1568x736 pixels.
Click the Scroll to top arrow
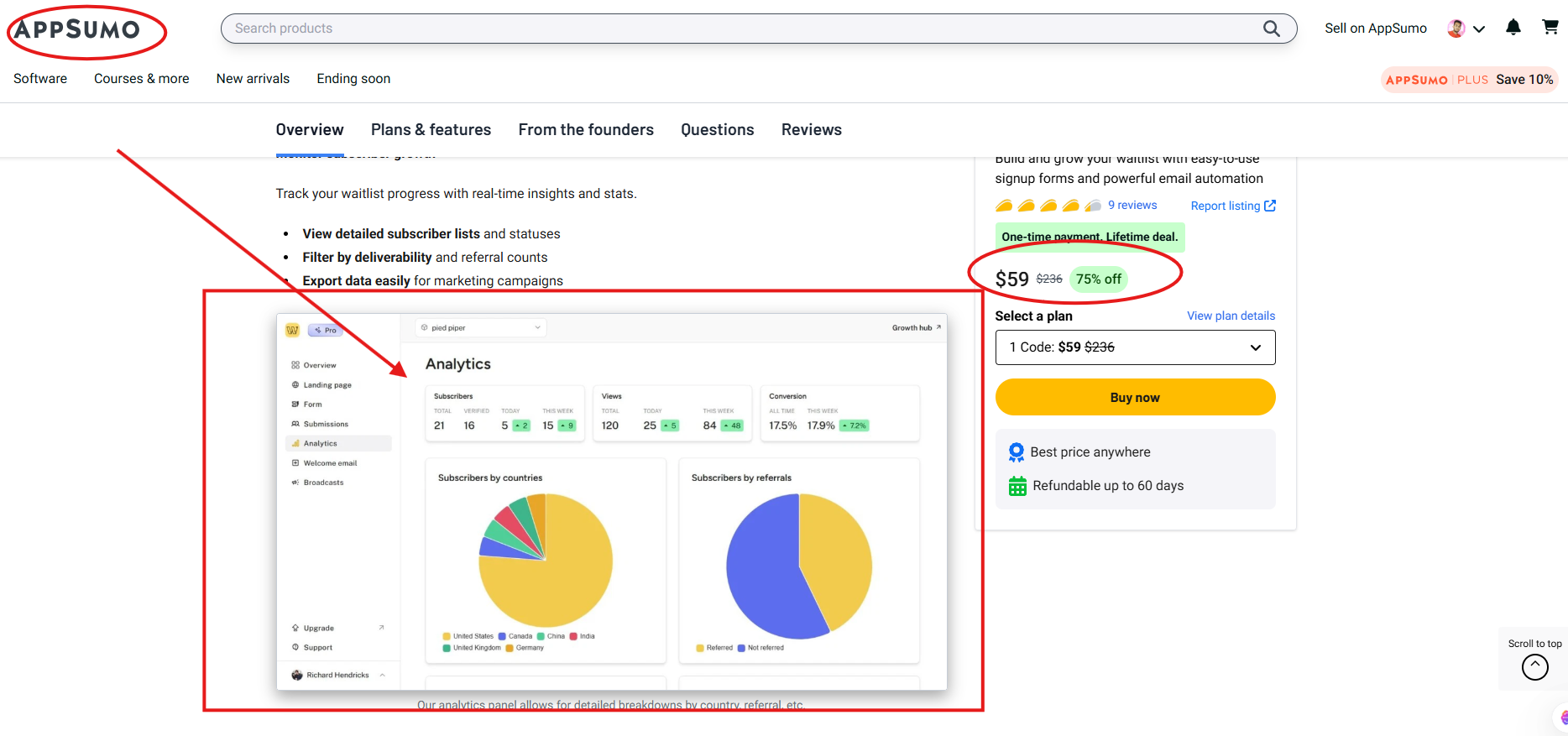[x=1534, y=667]
